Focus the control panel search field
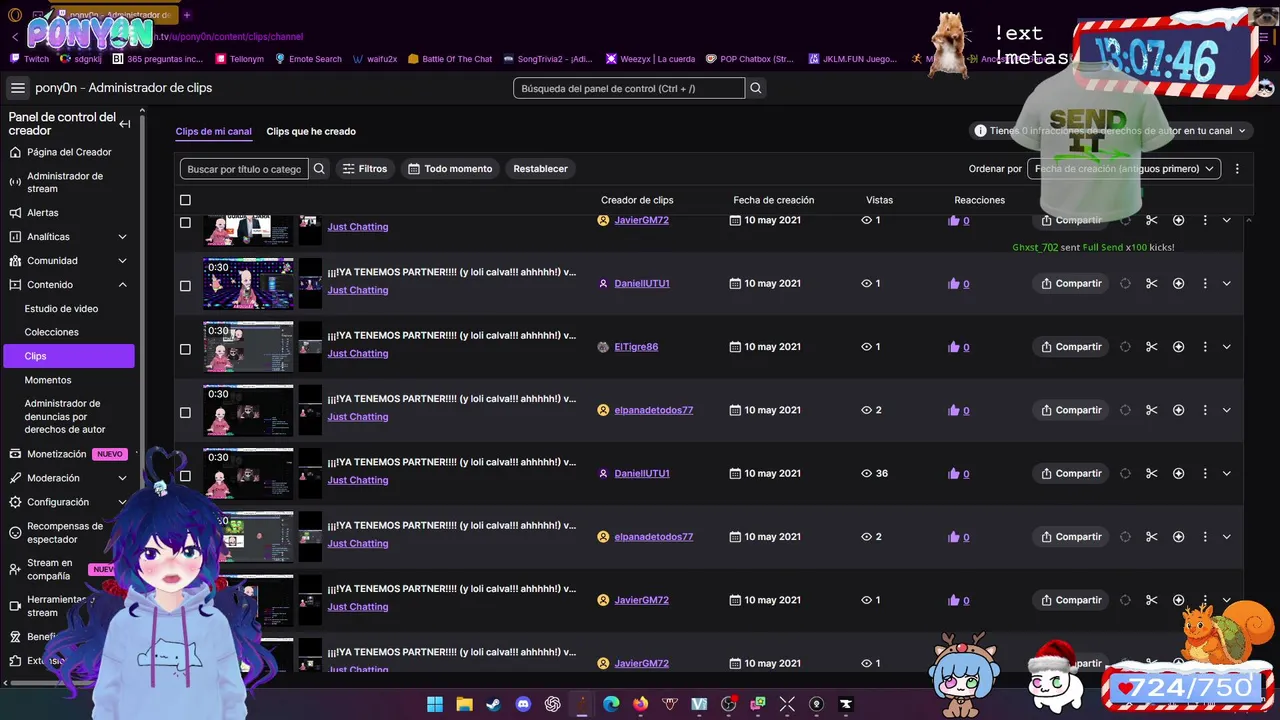 coord(629,88)
